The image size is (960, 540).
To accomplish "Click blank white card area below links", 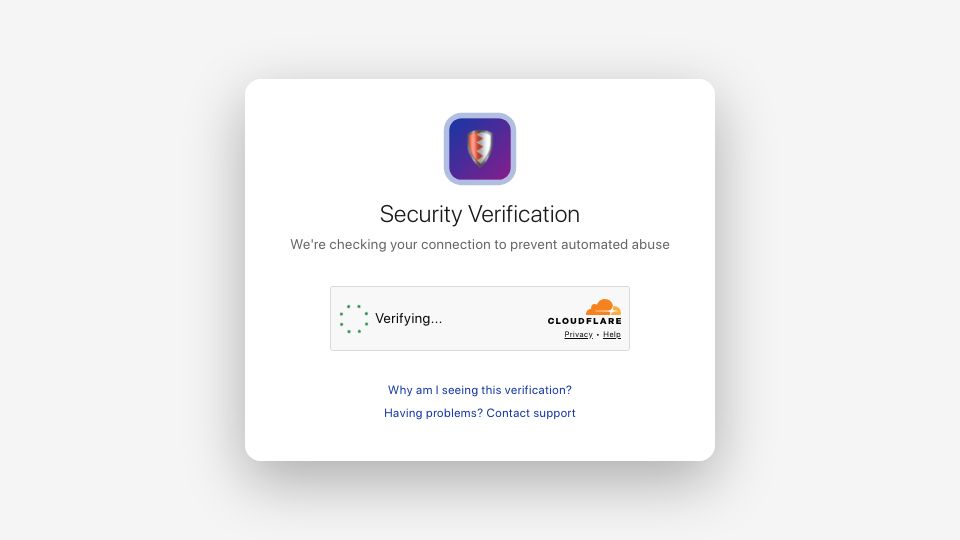I will pyautogui.click(x=479, y=441).
